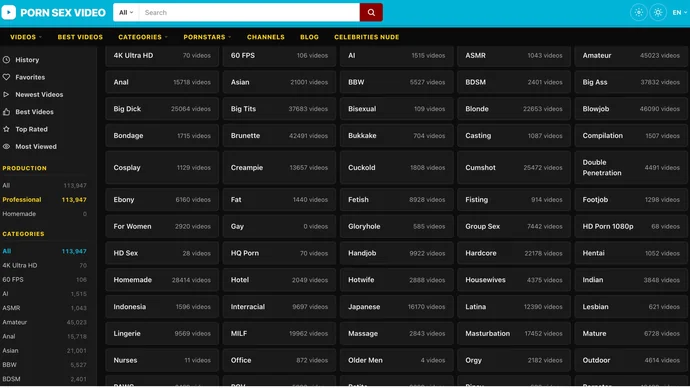Select Professional production filter

[x=44, y=199]
